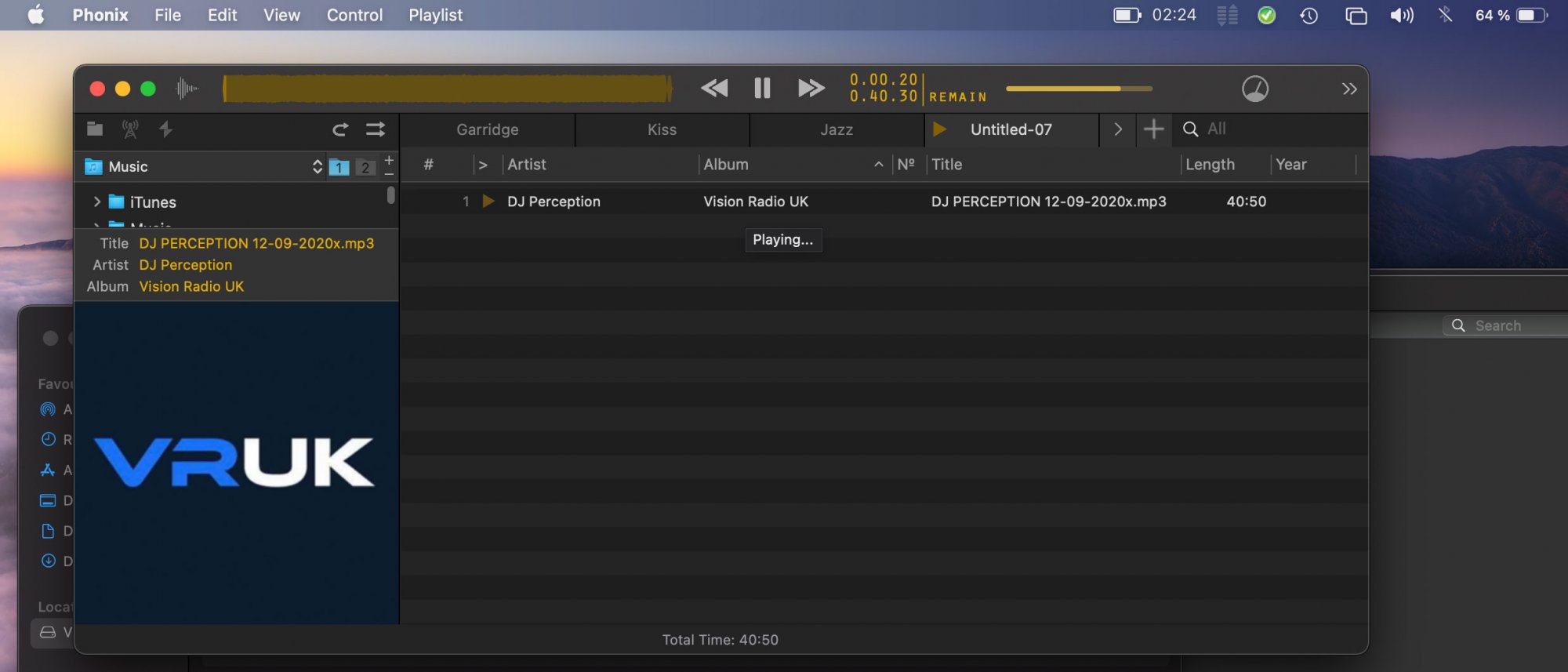Open the File menu

click(168, 15)
